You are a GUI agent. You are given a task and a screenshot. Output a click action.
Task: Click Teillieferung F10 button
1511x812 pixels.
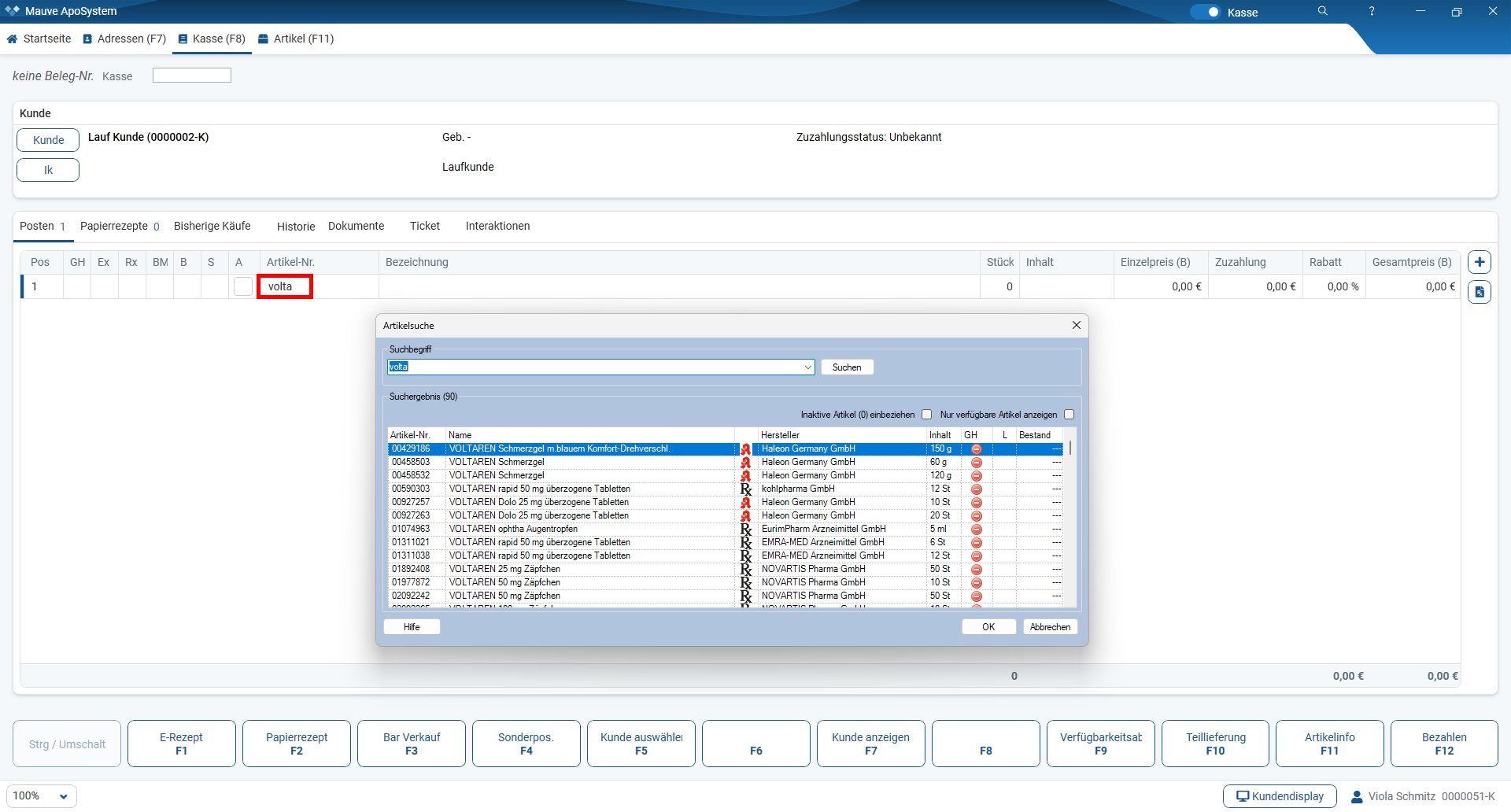[x=1215, y=744]
